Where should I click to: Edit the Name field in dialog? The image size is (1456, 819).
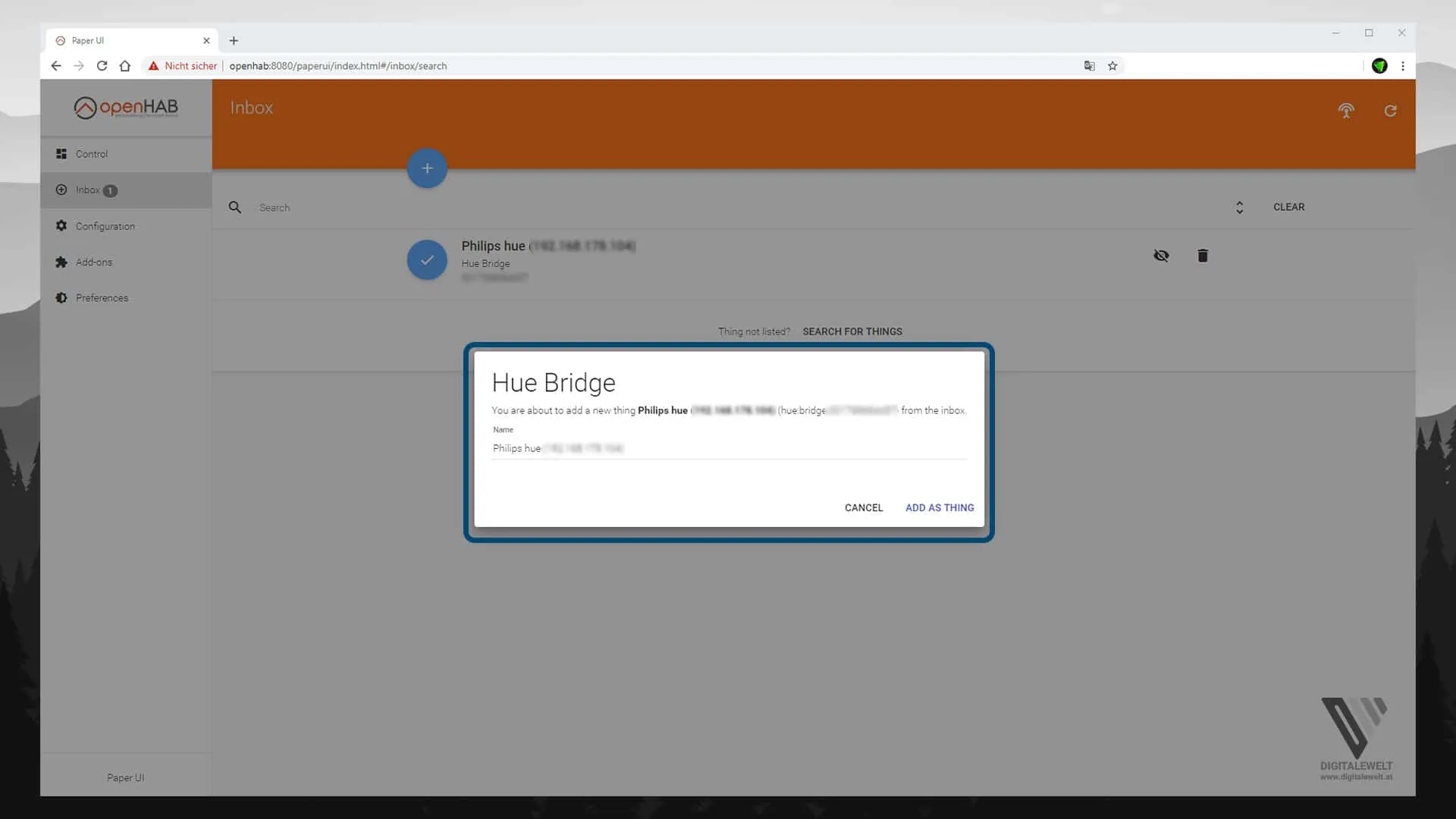[730, 448]
